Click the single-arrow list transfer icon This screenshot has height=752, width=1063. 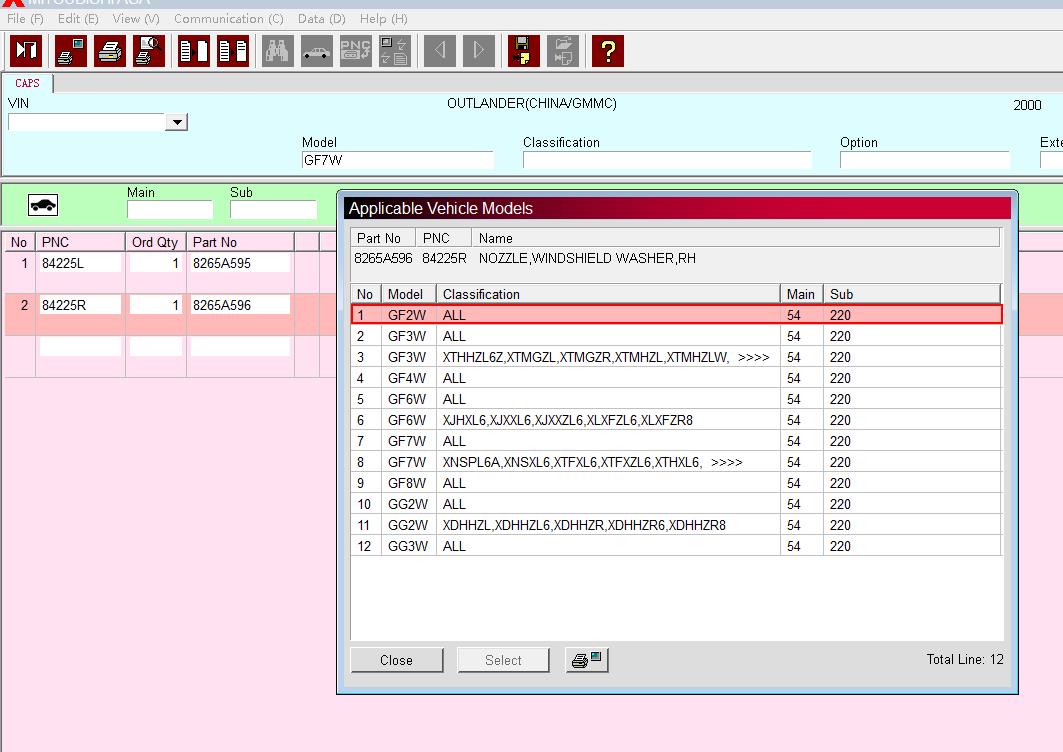[x=193, y=50]
